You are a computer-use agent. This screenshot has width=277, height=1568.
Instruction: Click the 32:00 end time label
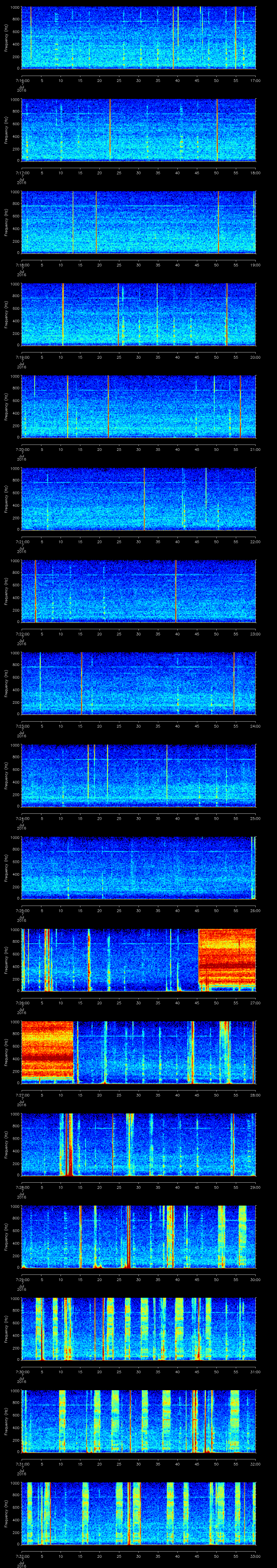pyautogui.click(x=255, y=1463)
